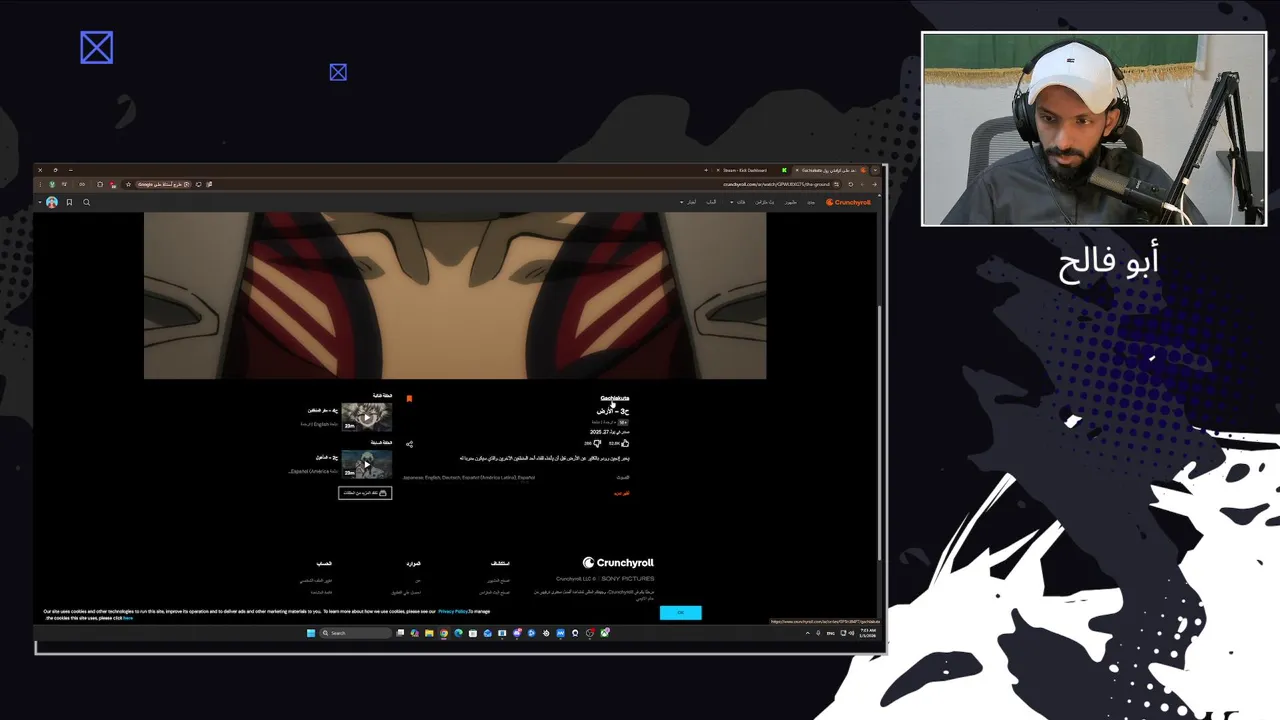
Task: Play the next episode thumbnail
Action: [367, 417]
